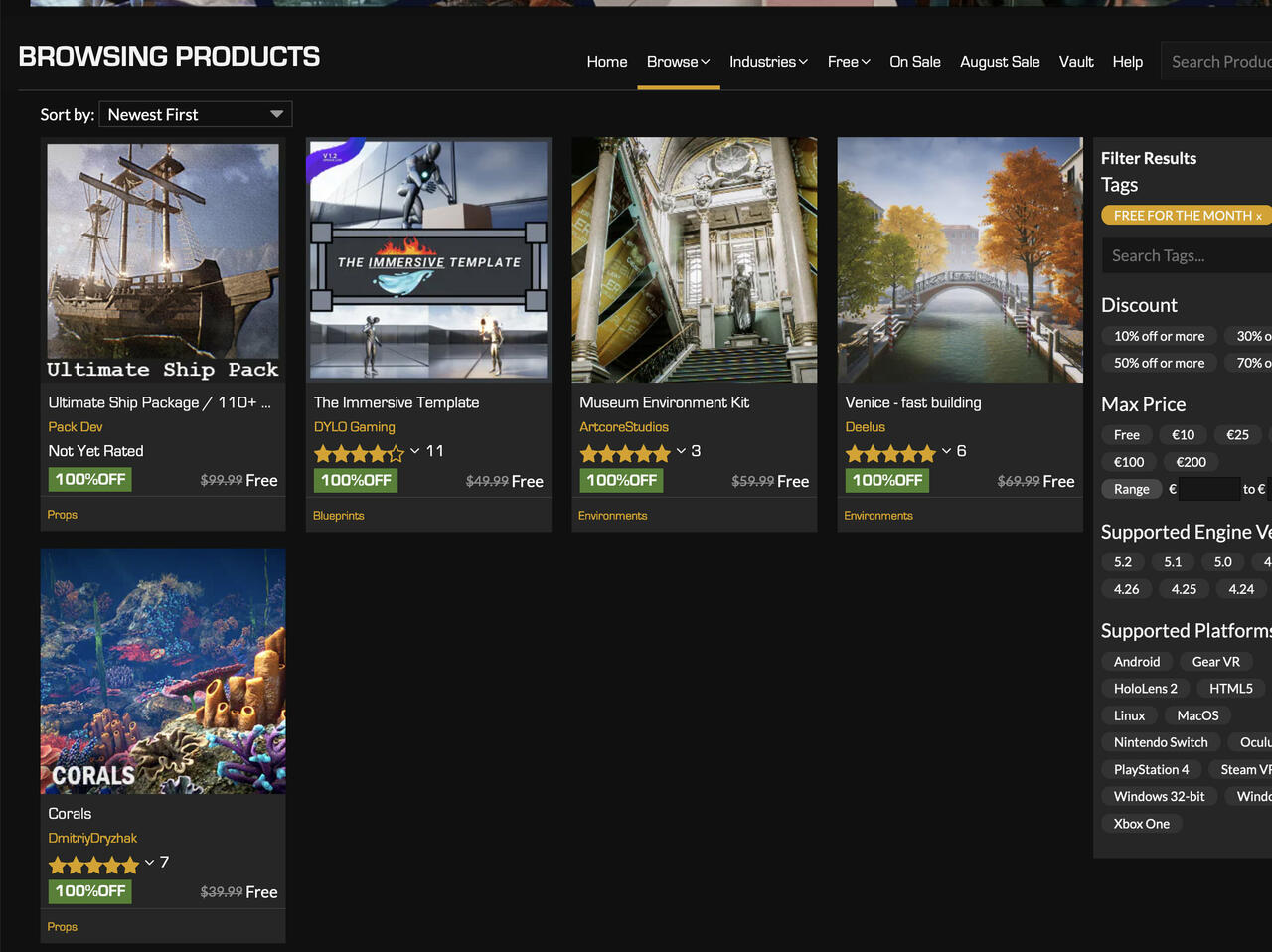Image resolution: width=1272 pixels, height=952 pixels.
Task: Go to the Home page
Action: [x=607, y=62]
